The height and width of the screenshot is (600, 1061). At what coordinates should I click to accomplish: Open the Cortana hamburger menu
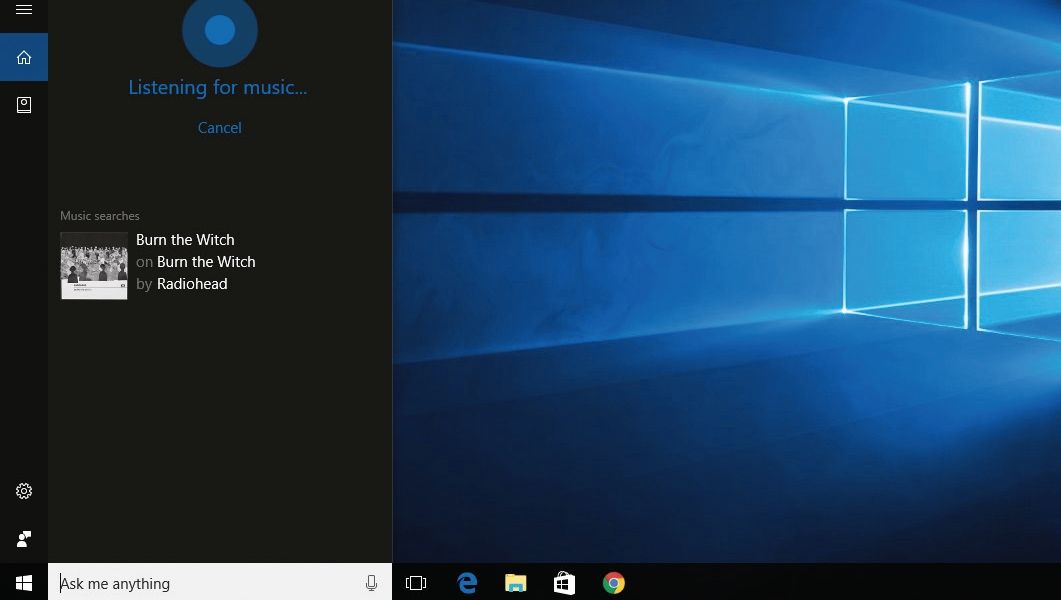(23, 10)
